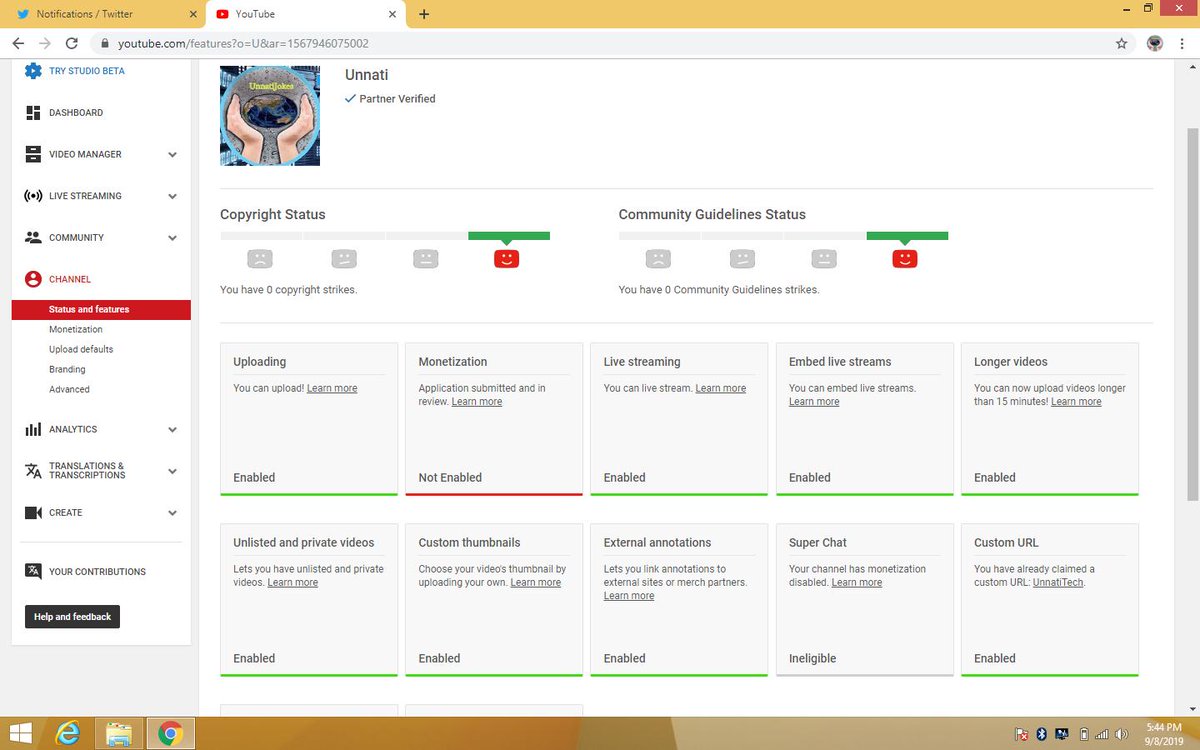Click the Unnati channel name
Image resolution: width=1200 pixels, height=750 pixels.
pos(366,75)
